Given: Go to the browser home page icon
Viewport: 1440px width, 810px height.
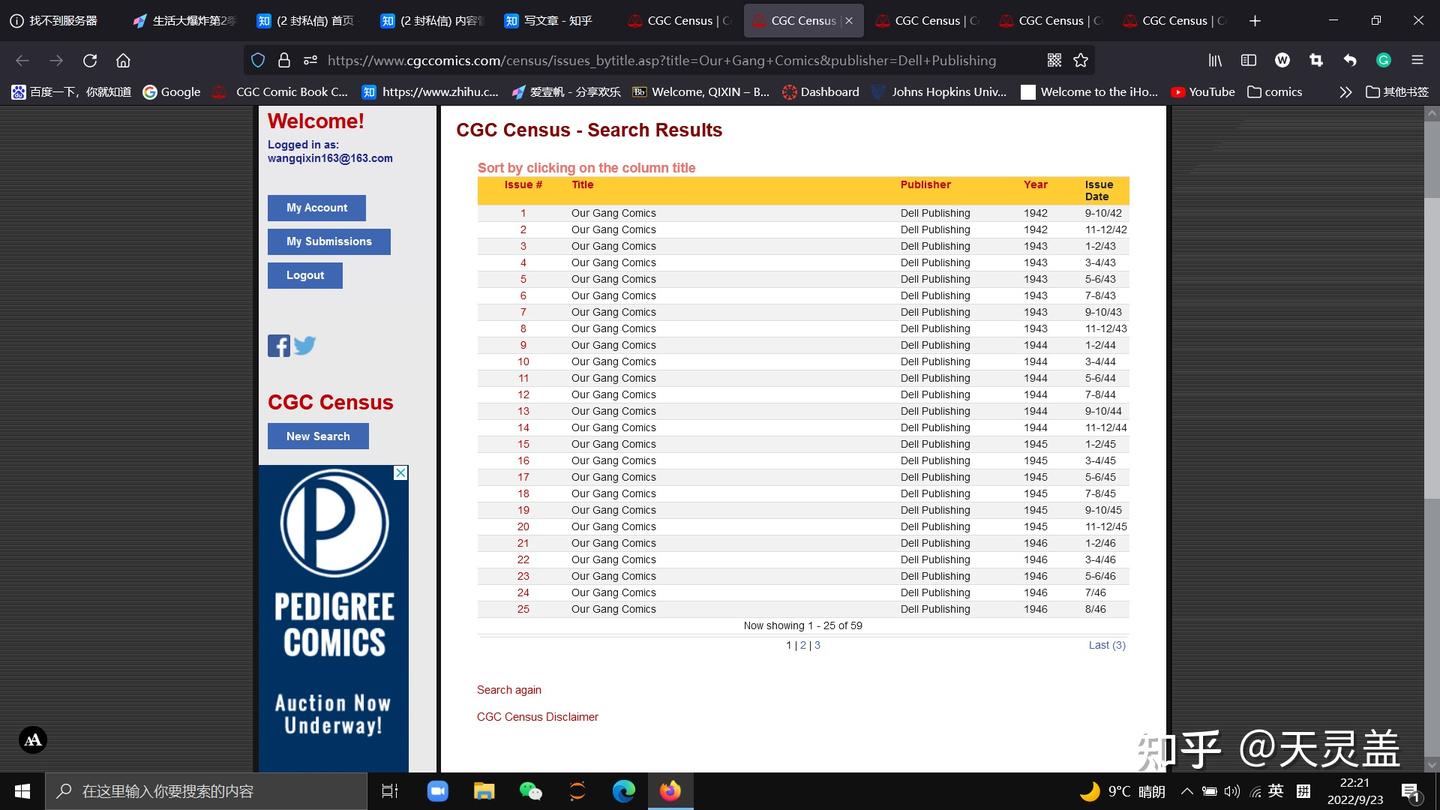Looking at the screenshot, I should point(123,60).
